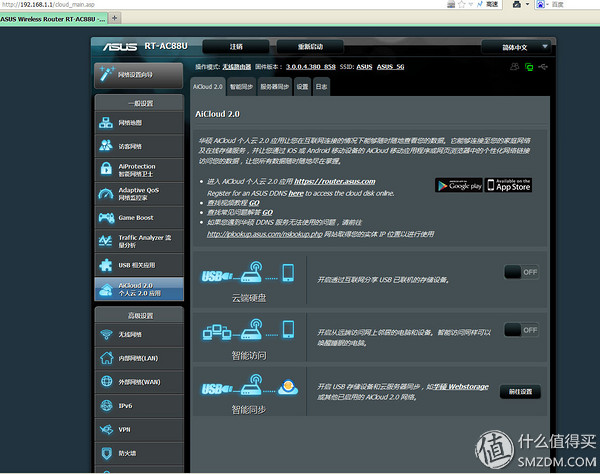Click the operation mode wireless router link

(237, 67)
